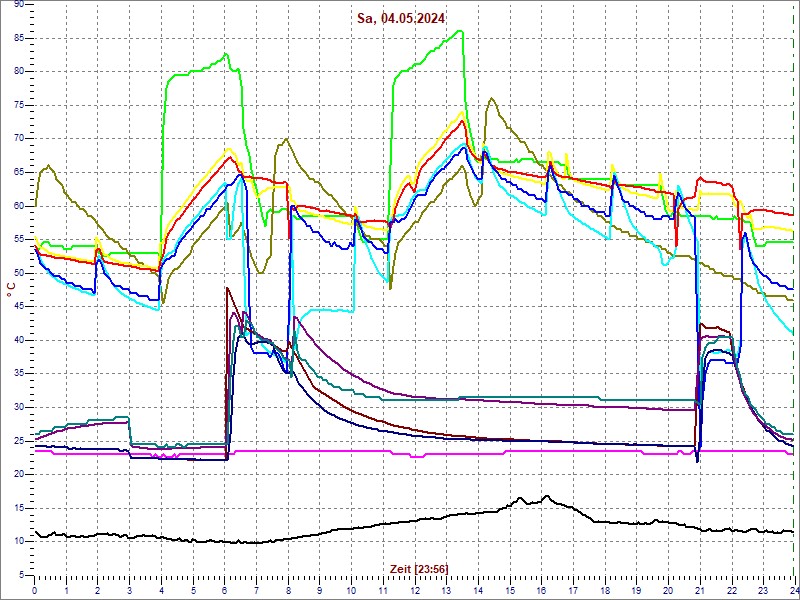The height and width of the screenshot is (600, 800).
Task: Click hour 20 on the bottom time axis
Action: pos(667,589)
